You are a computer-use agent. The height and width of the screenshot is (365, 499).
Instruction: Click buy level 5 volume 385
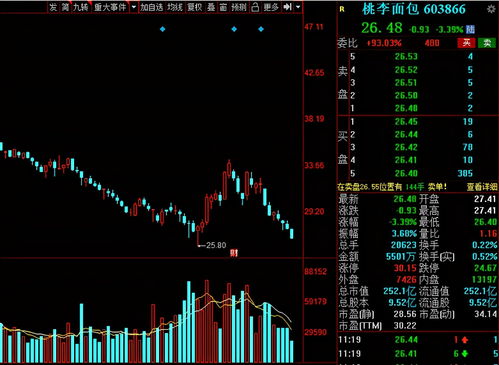point(465,173)
